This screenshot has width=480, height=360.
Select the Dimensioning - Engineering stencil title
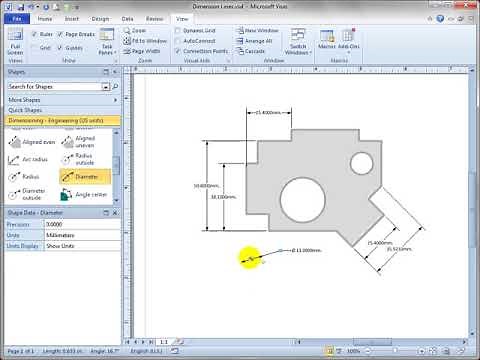click(x=63, y=120)
